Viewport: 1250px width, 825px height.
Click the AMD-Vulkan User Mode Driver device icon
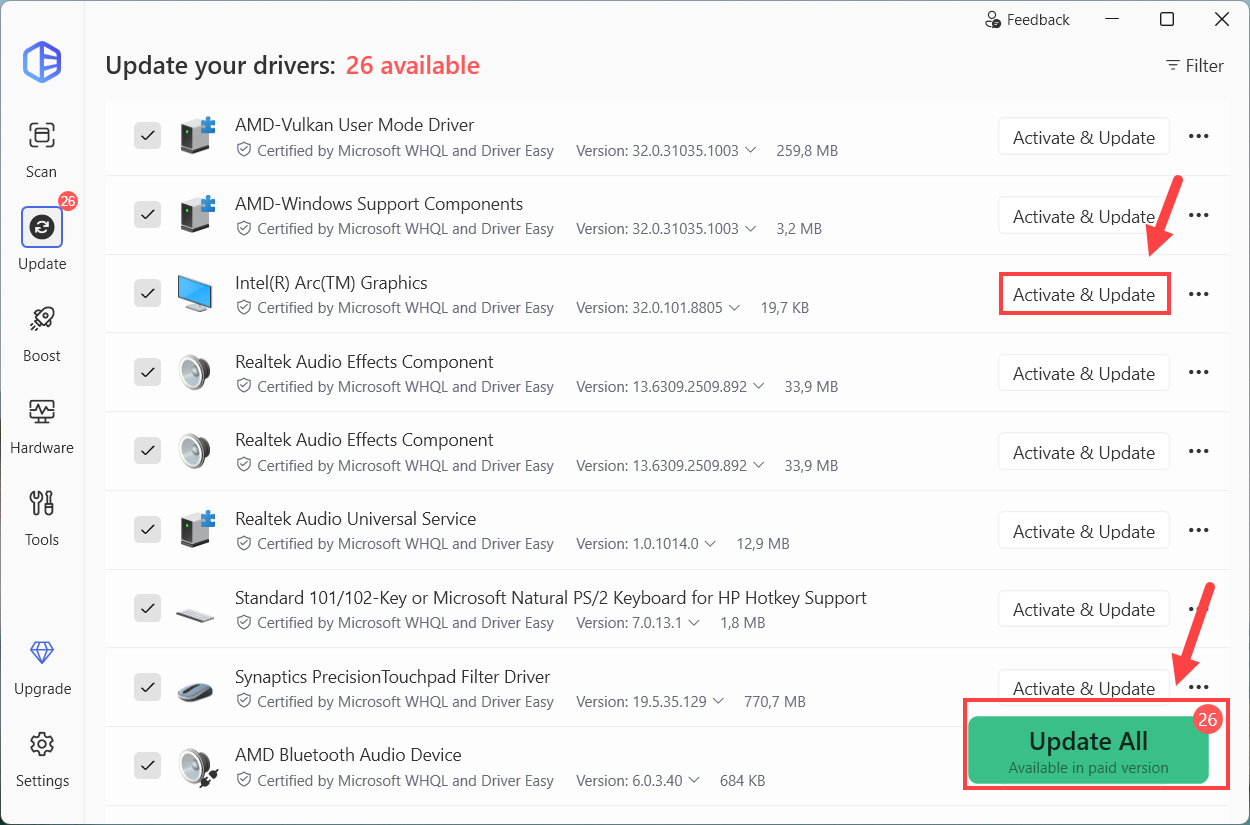click(197, 136)
